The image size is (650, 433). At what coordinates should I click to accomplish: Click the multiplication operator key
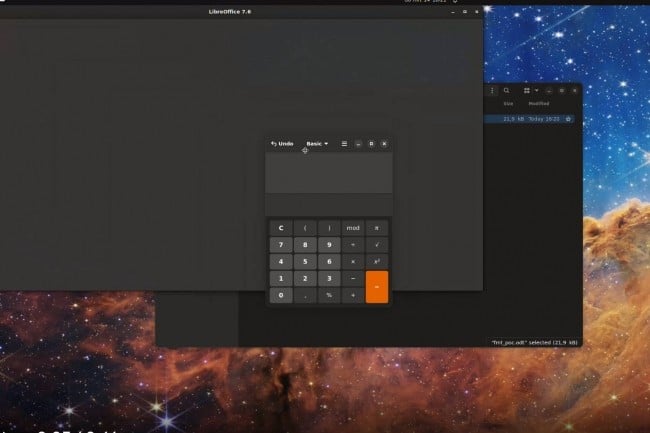click(353, 262)
